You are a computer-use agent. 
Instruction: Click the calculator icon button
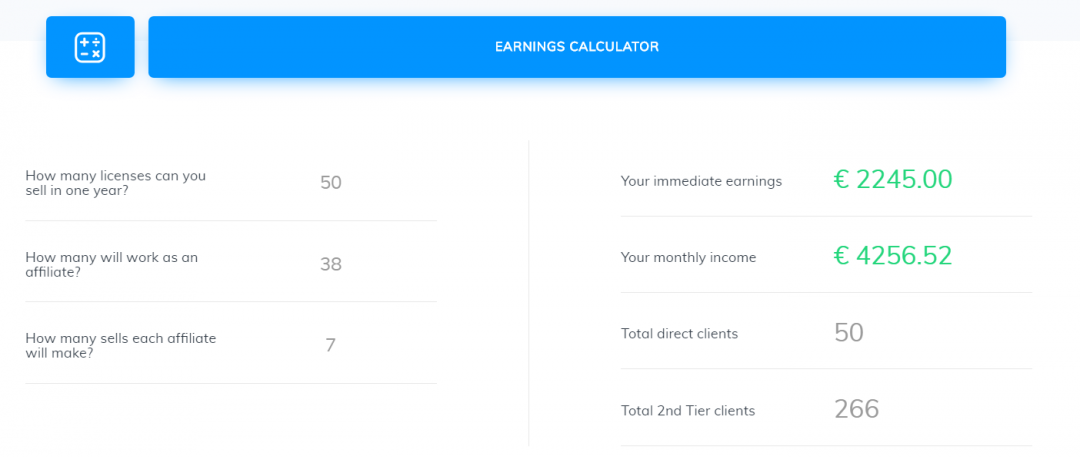90,47
